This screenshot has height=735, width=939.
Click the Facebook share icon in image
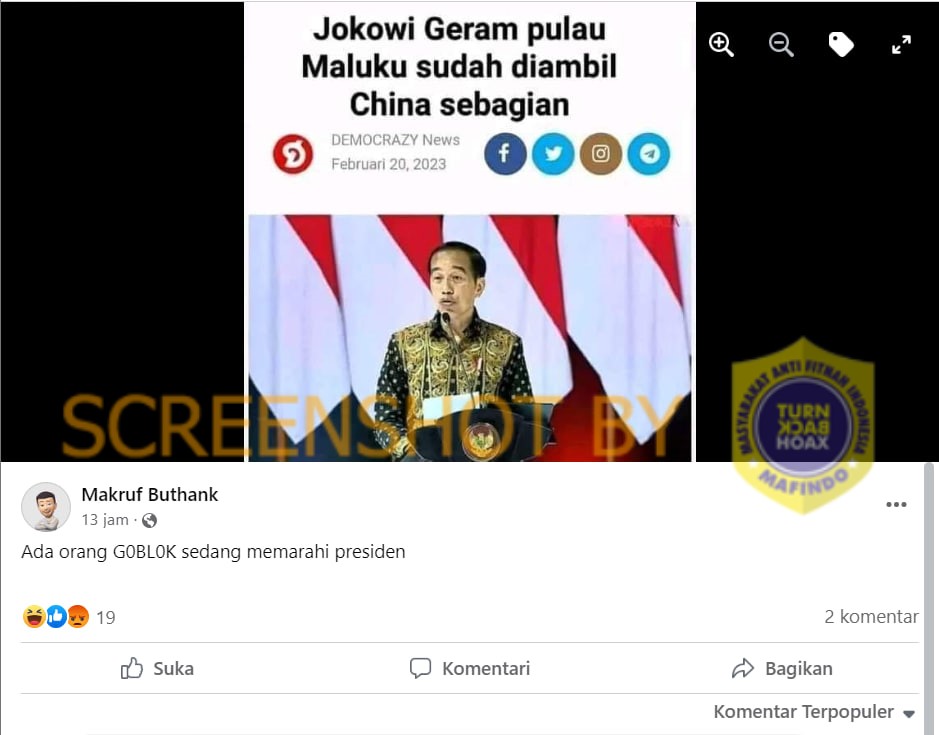pos(505,154)
